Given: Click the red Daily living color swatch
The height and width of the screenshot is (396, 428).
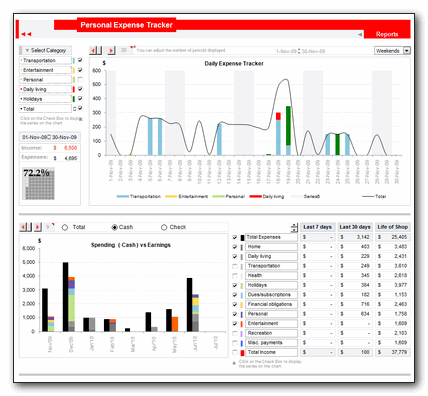Looking at the screenshot, I should (x=74, y=89).
